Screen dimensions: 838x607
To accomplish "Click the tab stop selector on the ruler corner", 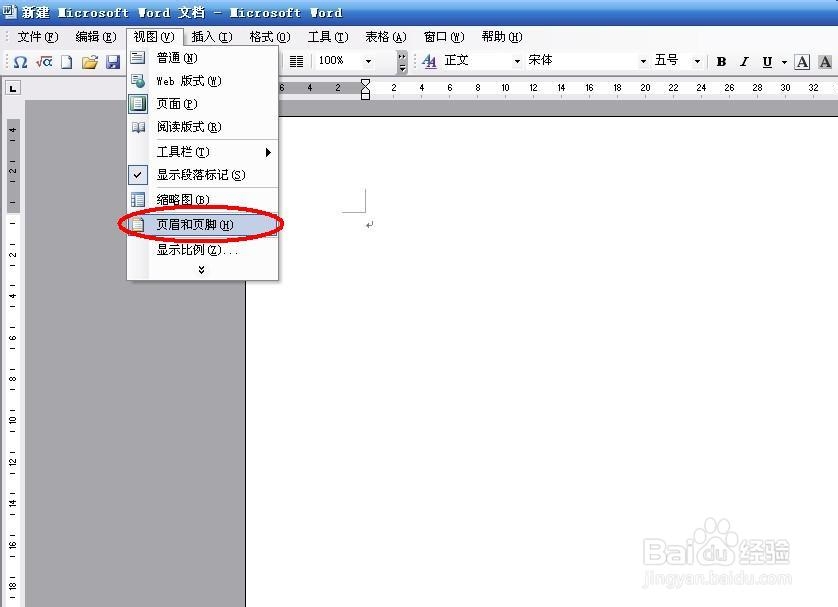I will pyautogui.click(x=13, y=88).
